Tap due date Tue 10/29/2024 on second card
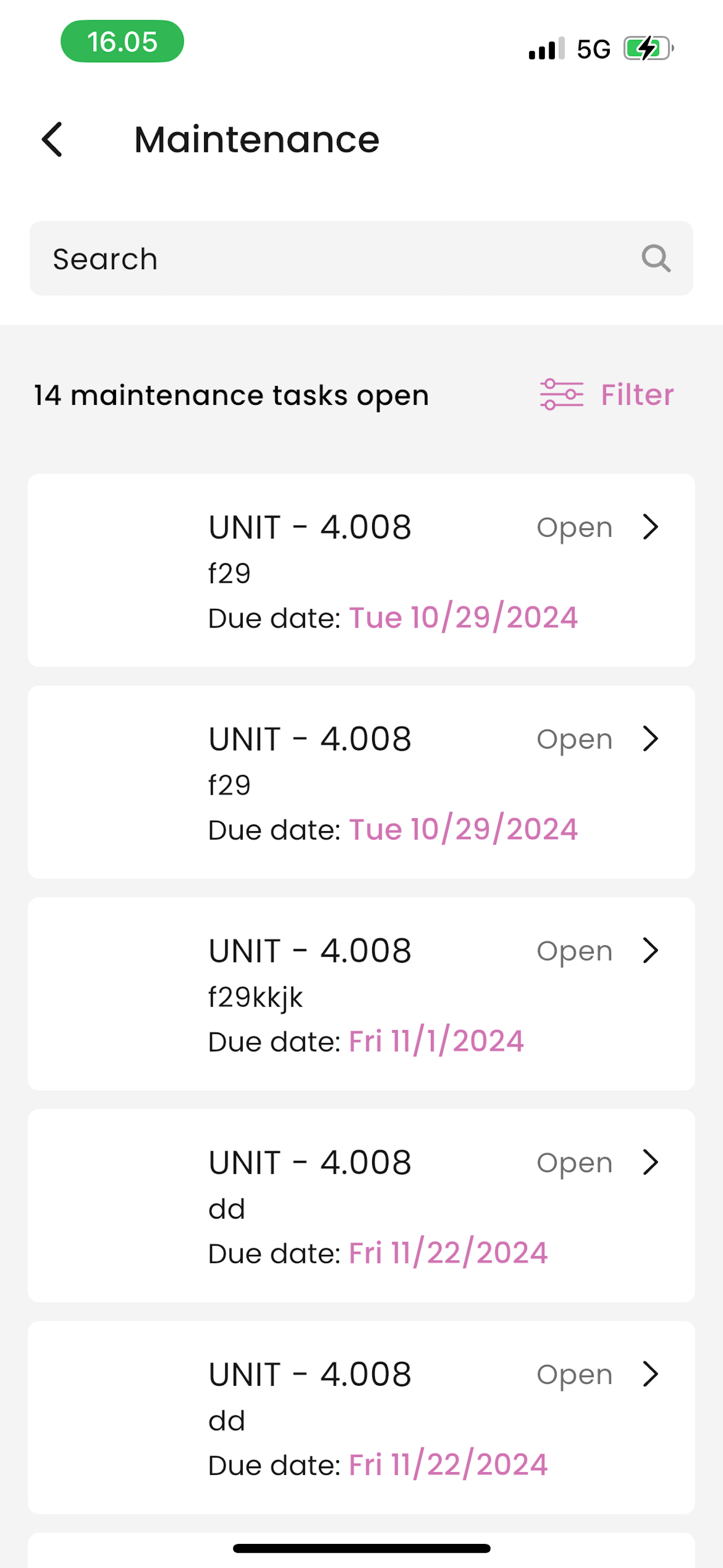 click(x=463, y=829)
